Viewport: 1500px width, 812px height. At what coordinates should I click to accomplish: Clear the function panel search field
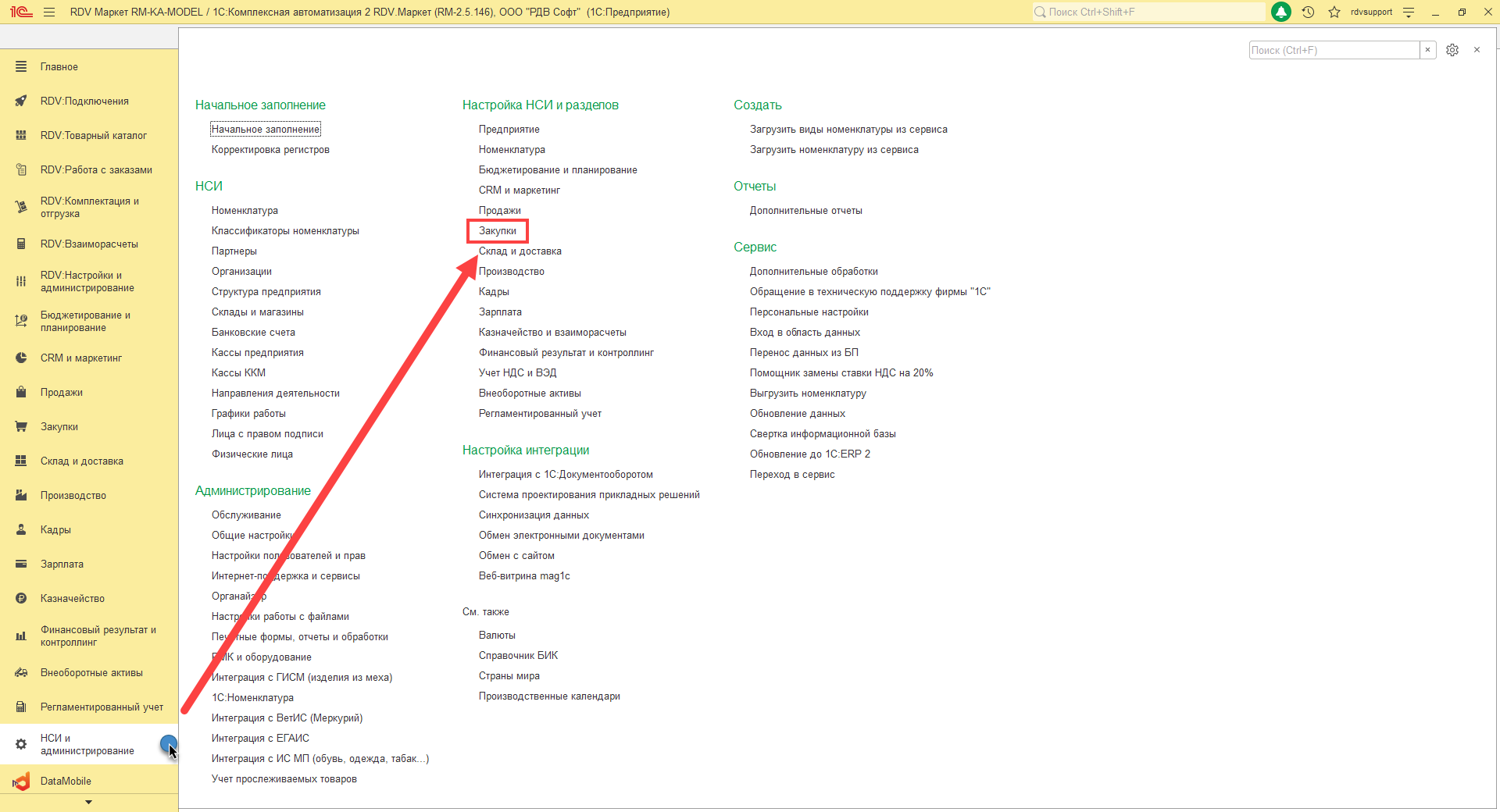1428,50
